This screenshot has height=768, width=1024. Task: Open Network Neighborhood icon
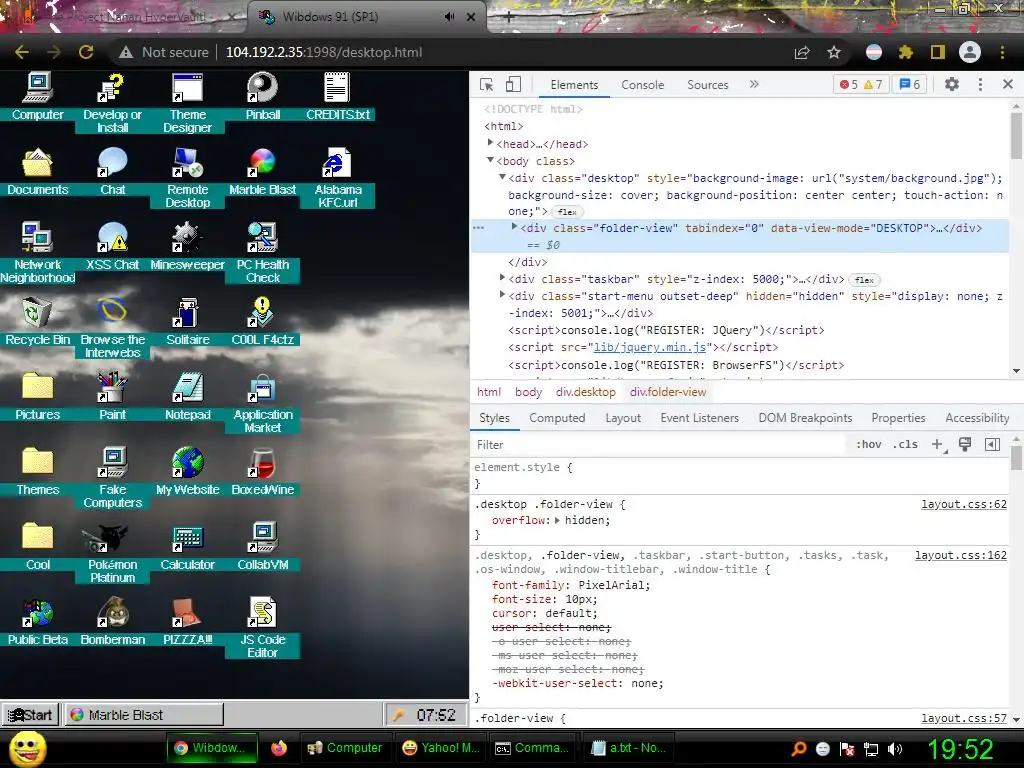click(37, 253)
